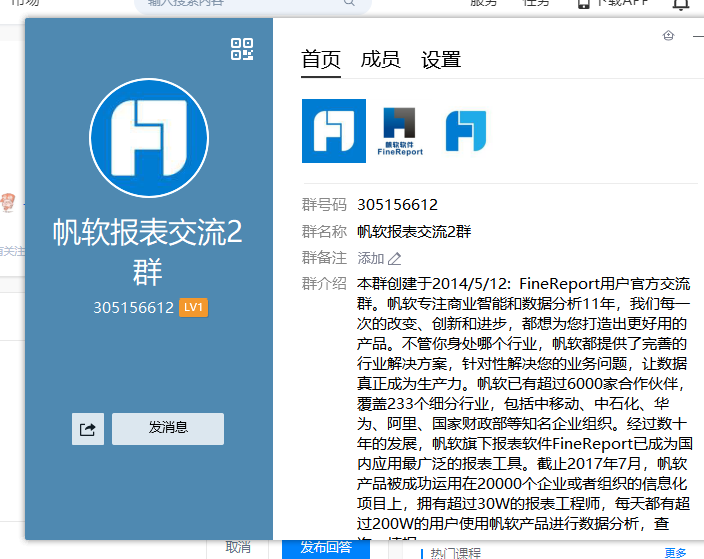Click the large group avatar logo
The height and width of the screenshot is (559, 704).
149,138
